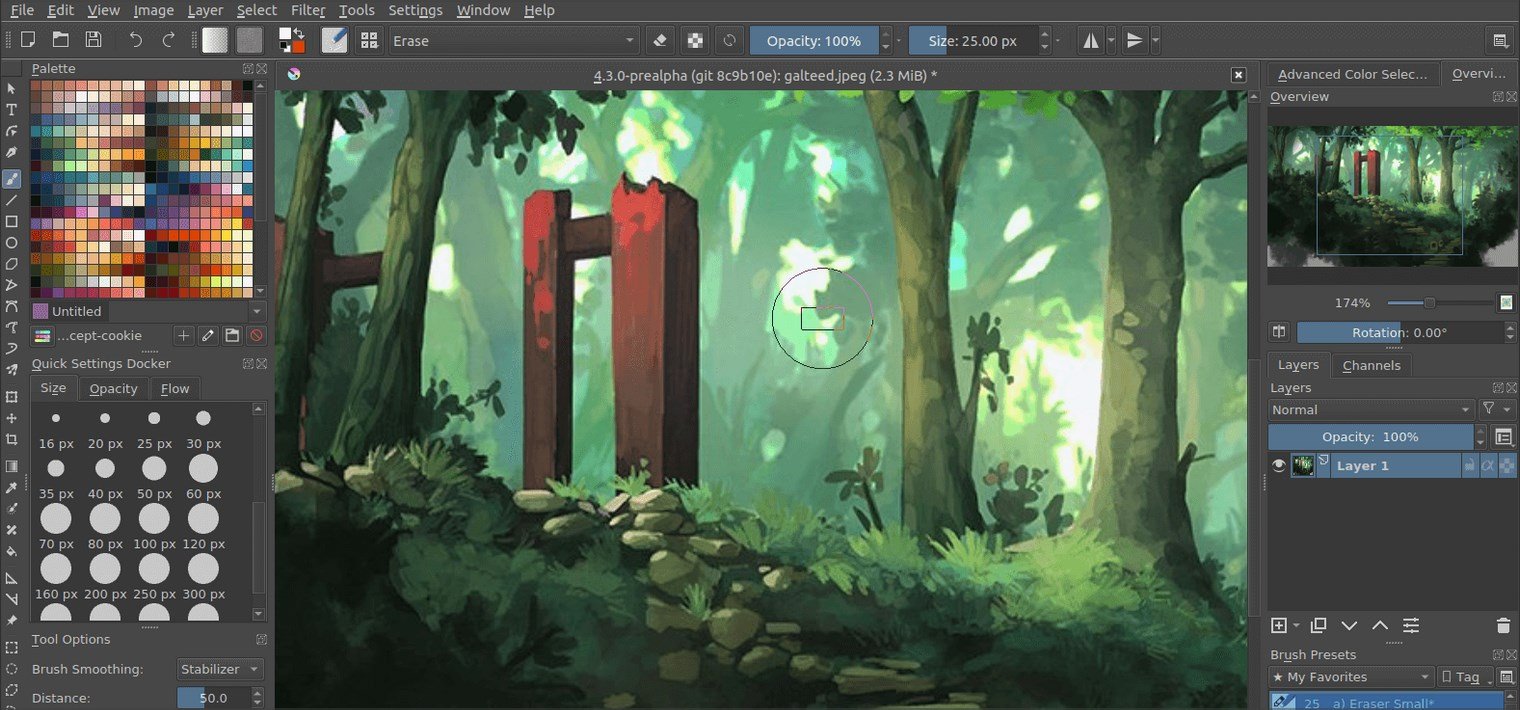
Task: Switch to the Opacity tab in Quick Settings
Action: pos(113,388)
